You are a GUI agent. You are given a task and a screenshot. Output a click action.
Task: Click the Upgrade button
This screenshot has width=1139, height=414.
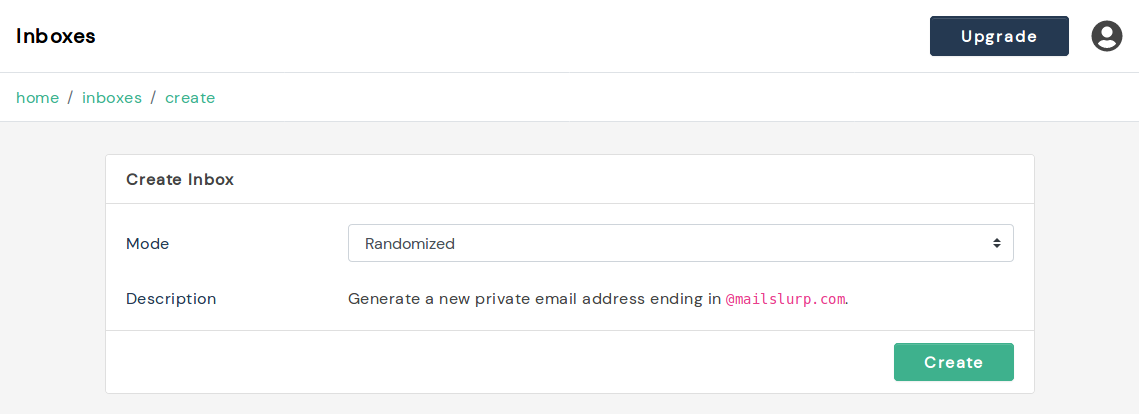[x=999, y=36]
